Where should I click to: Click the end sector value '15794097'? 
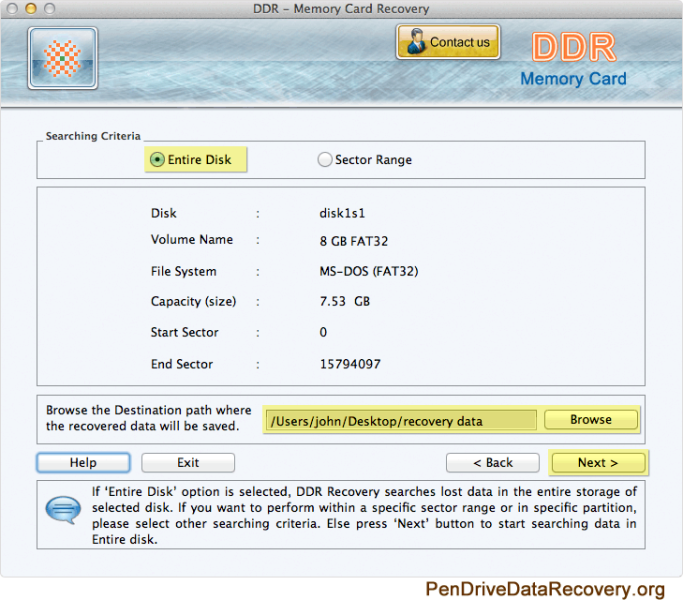tap(350, 364)
